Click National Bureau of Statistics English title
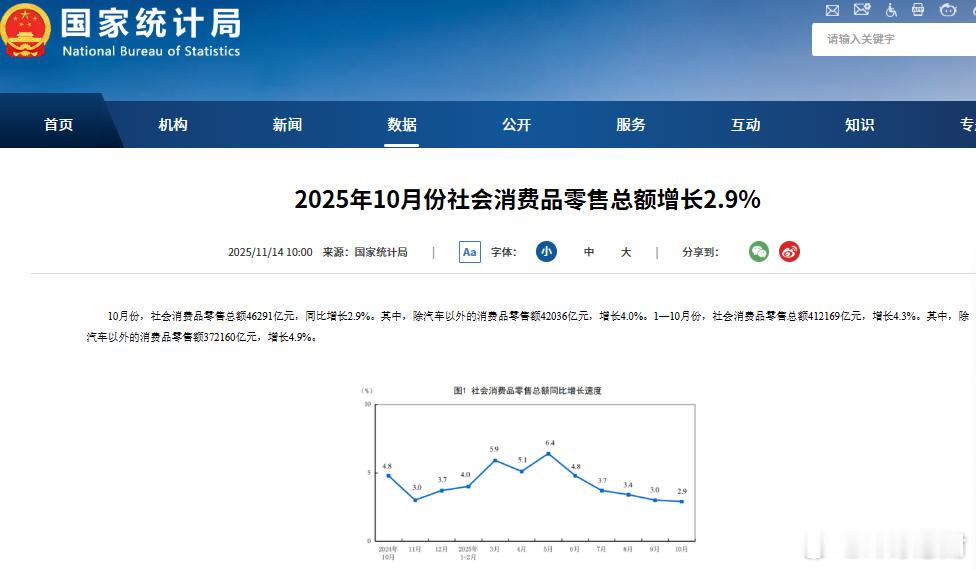Screen dimensions: 976x569 coord(151,51)
